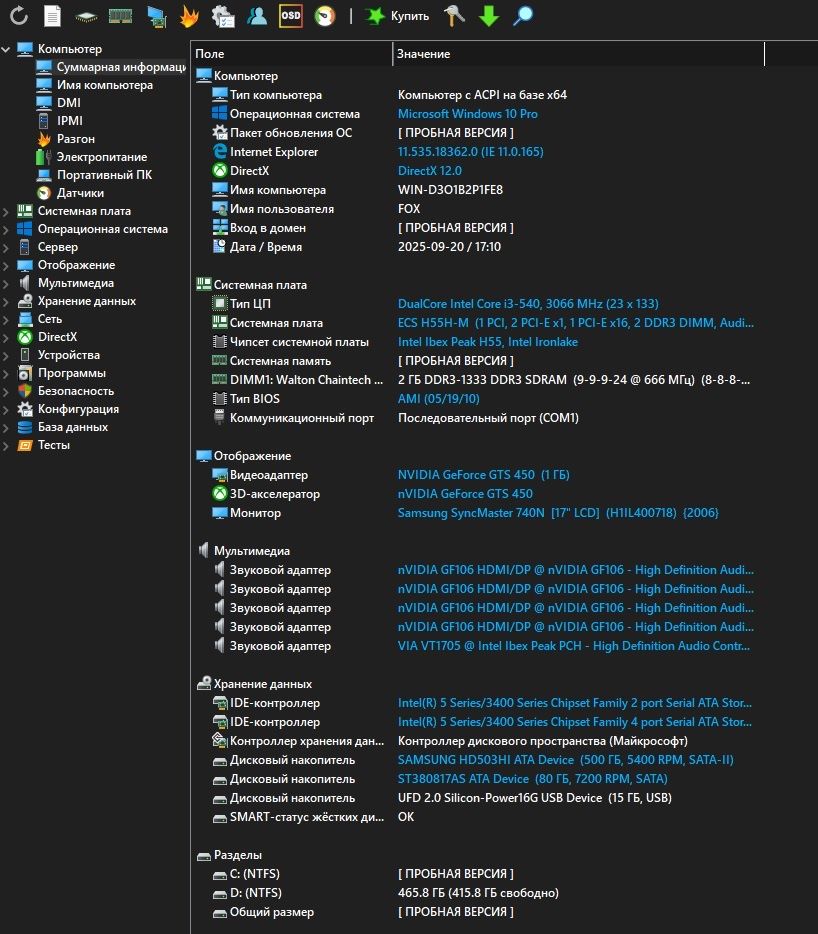Launch the flame stability test icon

[189, 16]
